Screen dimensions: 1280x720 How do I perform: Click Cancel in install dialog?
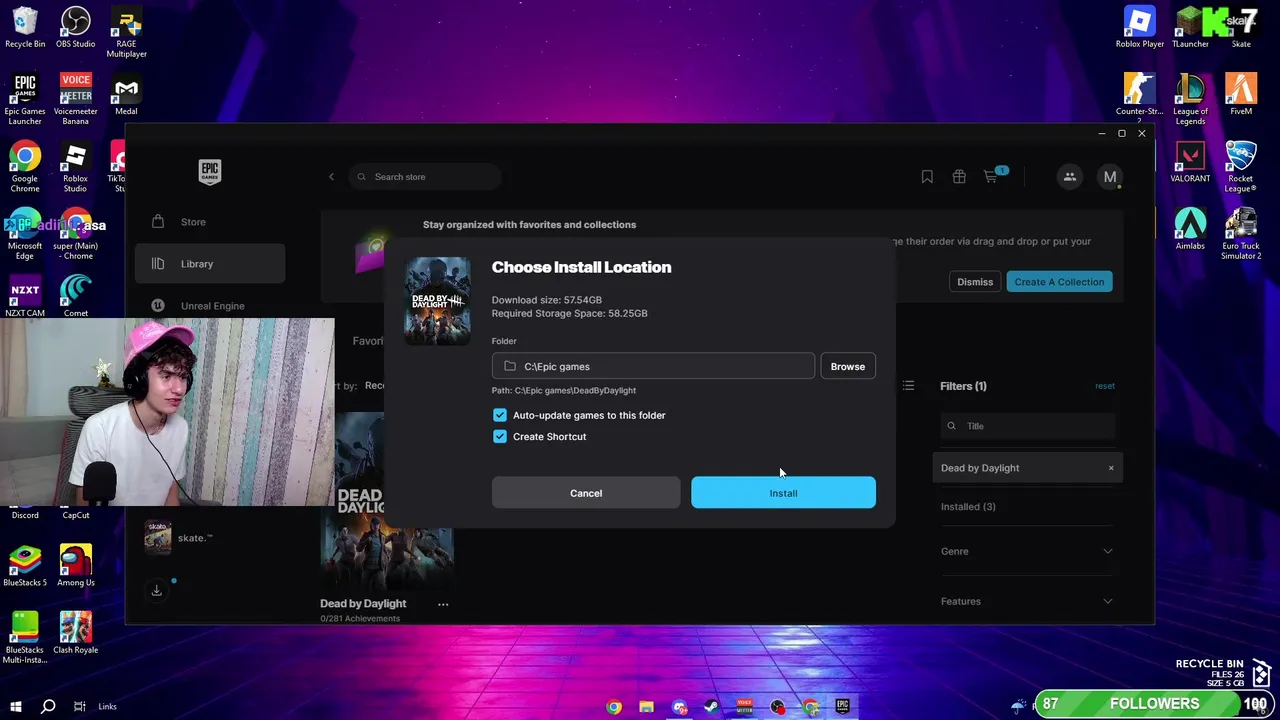tap(586, 493)
